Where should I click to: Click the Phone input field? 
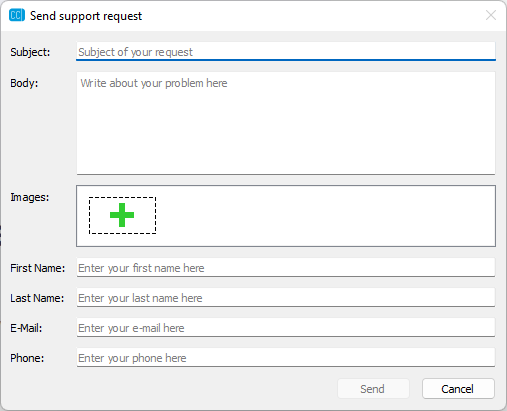tap(286, 357)
